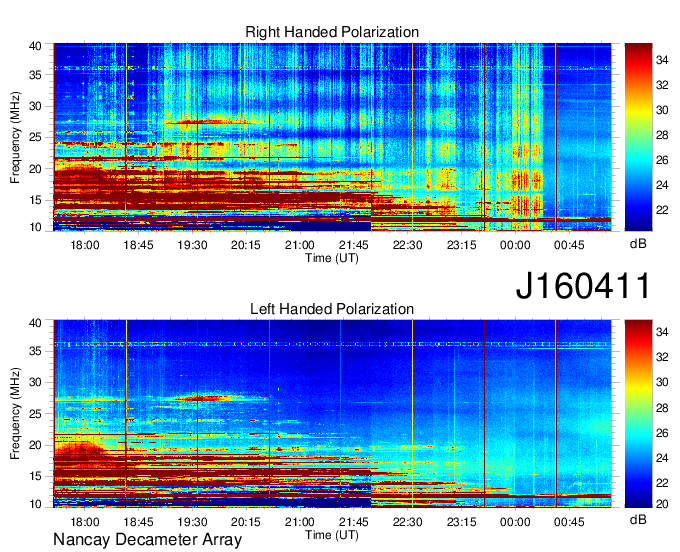The height and width of the screenshot is (552, 680).
Task: Click the 20 MHz tick of the left-handed plot
Action: coord(35,445)
